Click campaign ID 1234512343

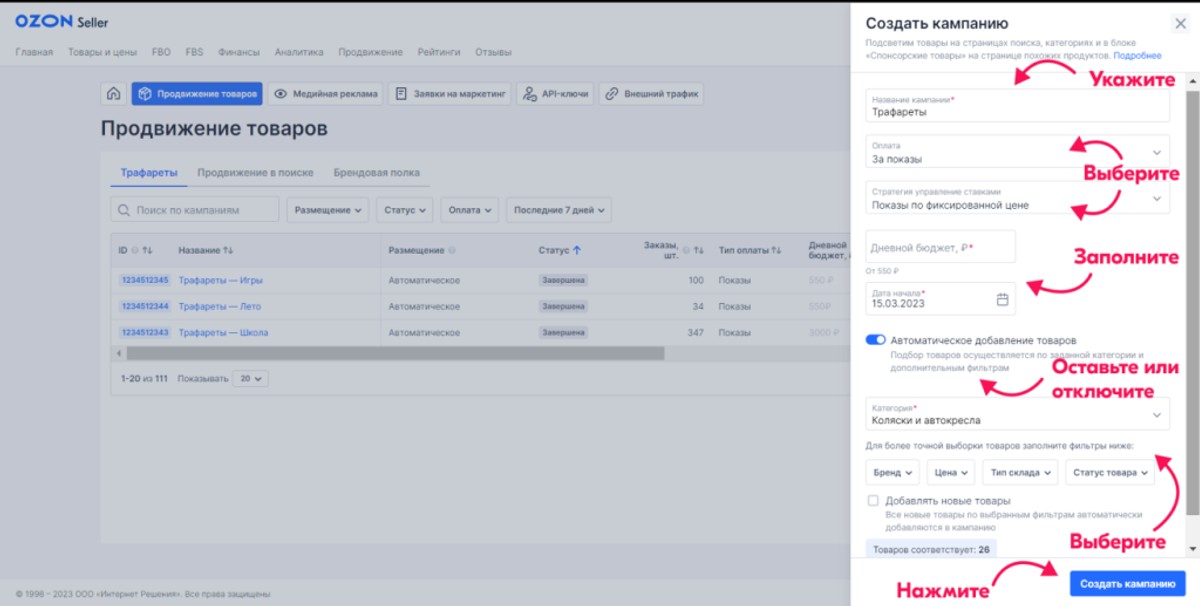coord(145,332)
